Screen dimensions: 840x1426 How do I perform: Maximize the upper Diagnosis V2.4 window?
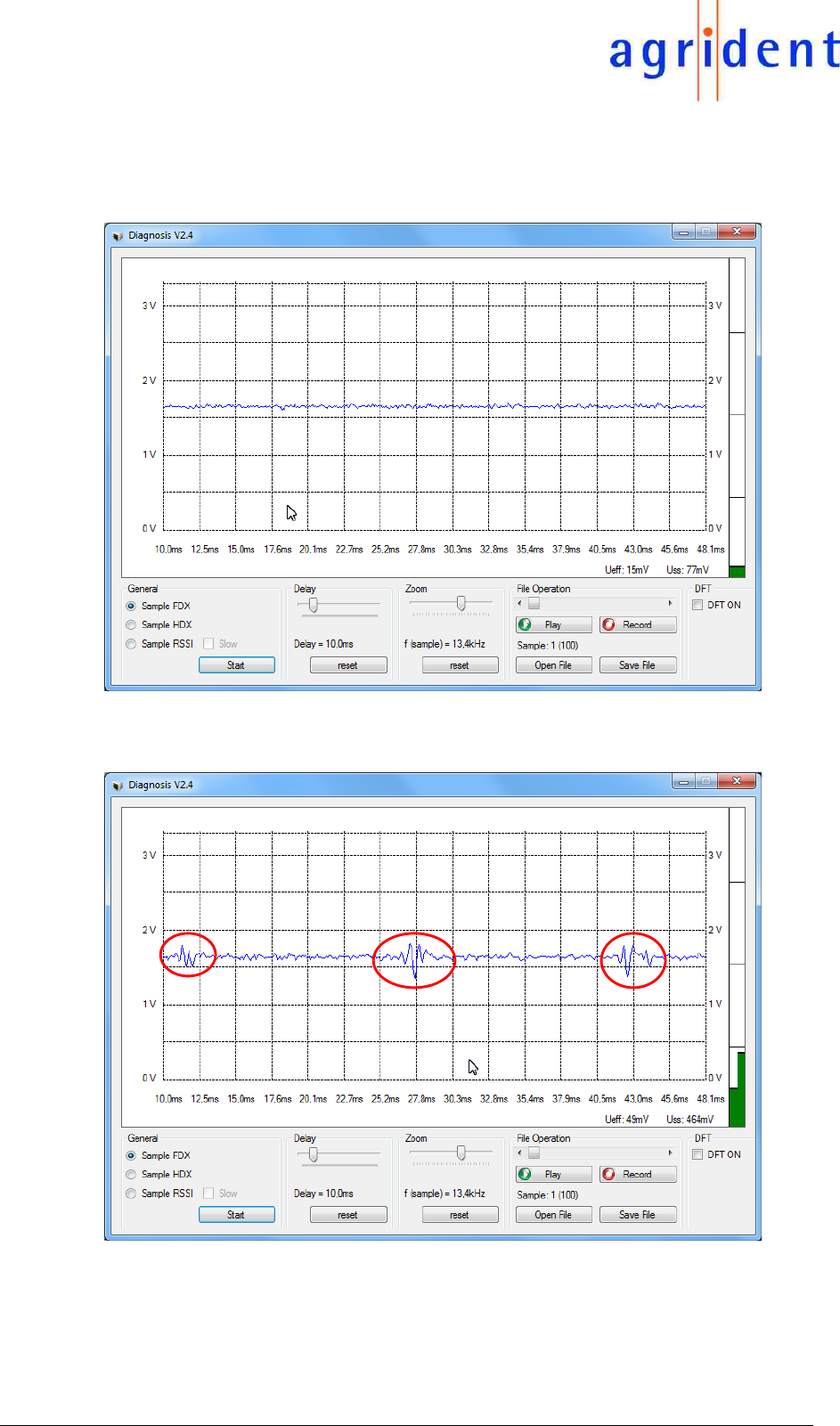click(705, 232)
